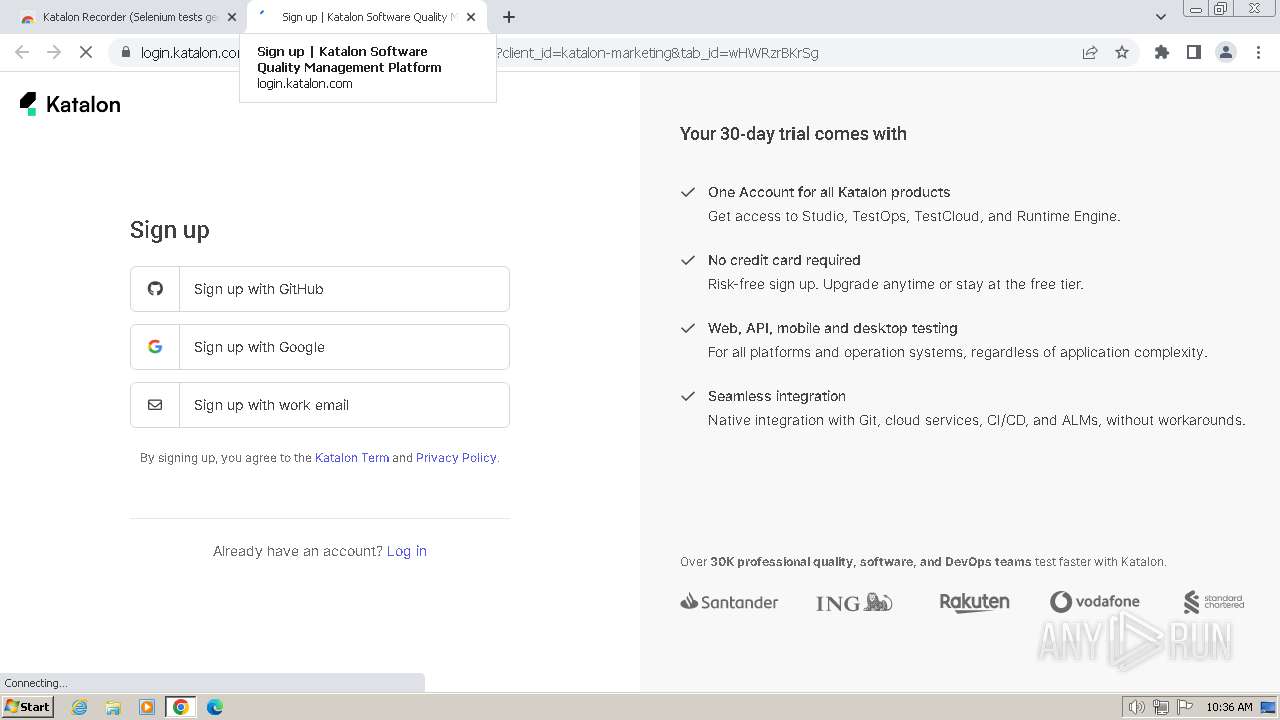Open the Katalon Term link
The width and height of the screenshot is (1280, 720).
click(x=352, y=458)
